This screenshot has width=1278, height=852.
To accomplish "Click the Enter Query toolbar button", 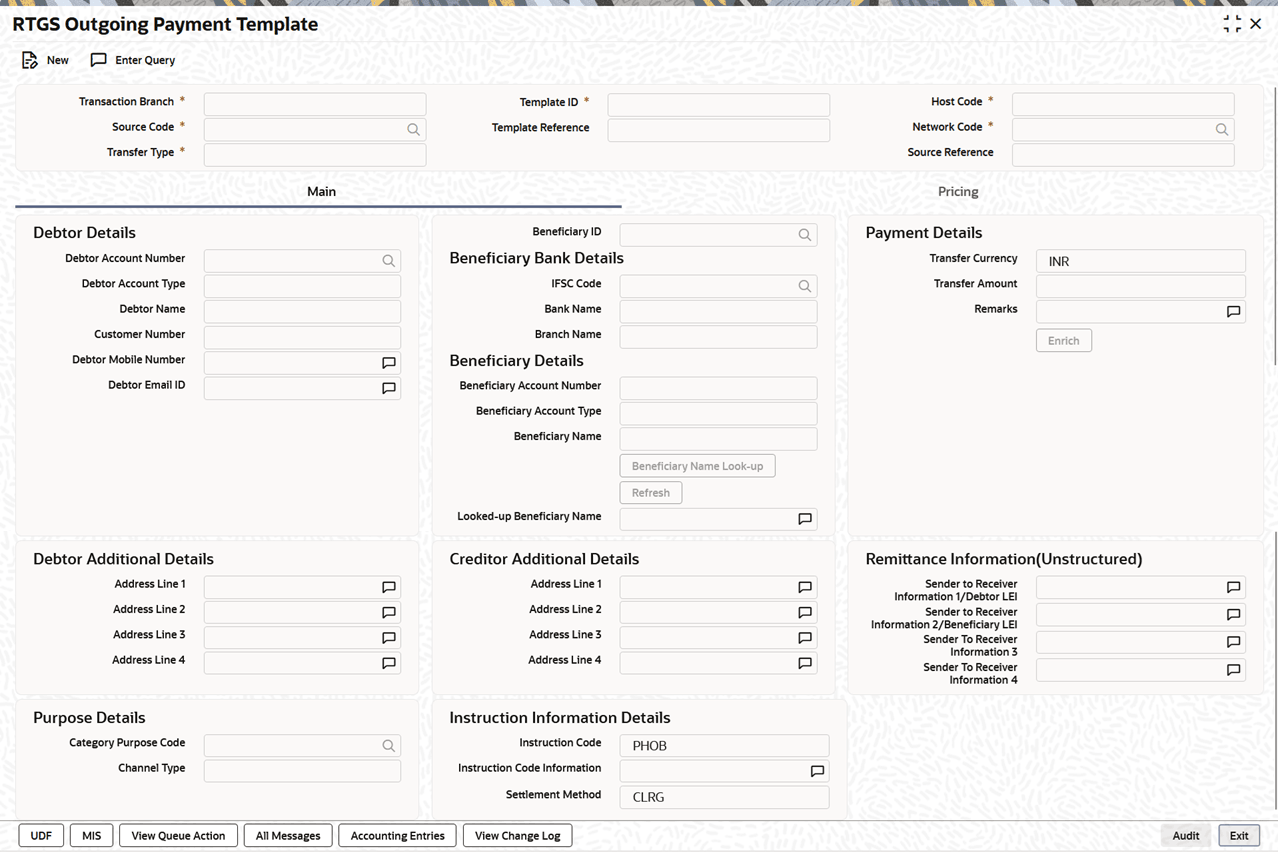I will [x=133, y=60].
